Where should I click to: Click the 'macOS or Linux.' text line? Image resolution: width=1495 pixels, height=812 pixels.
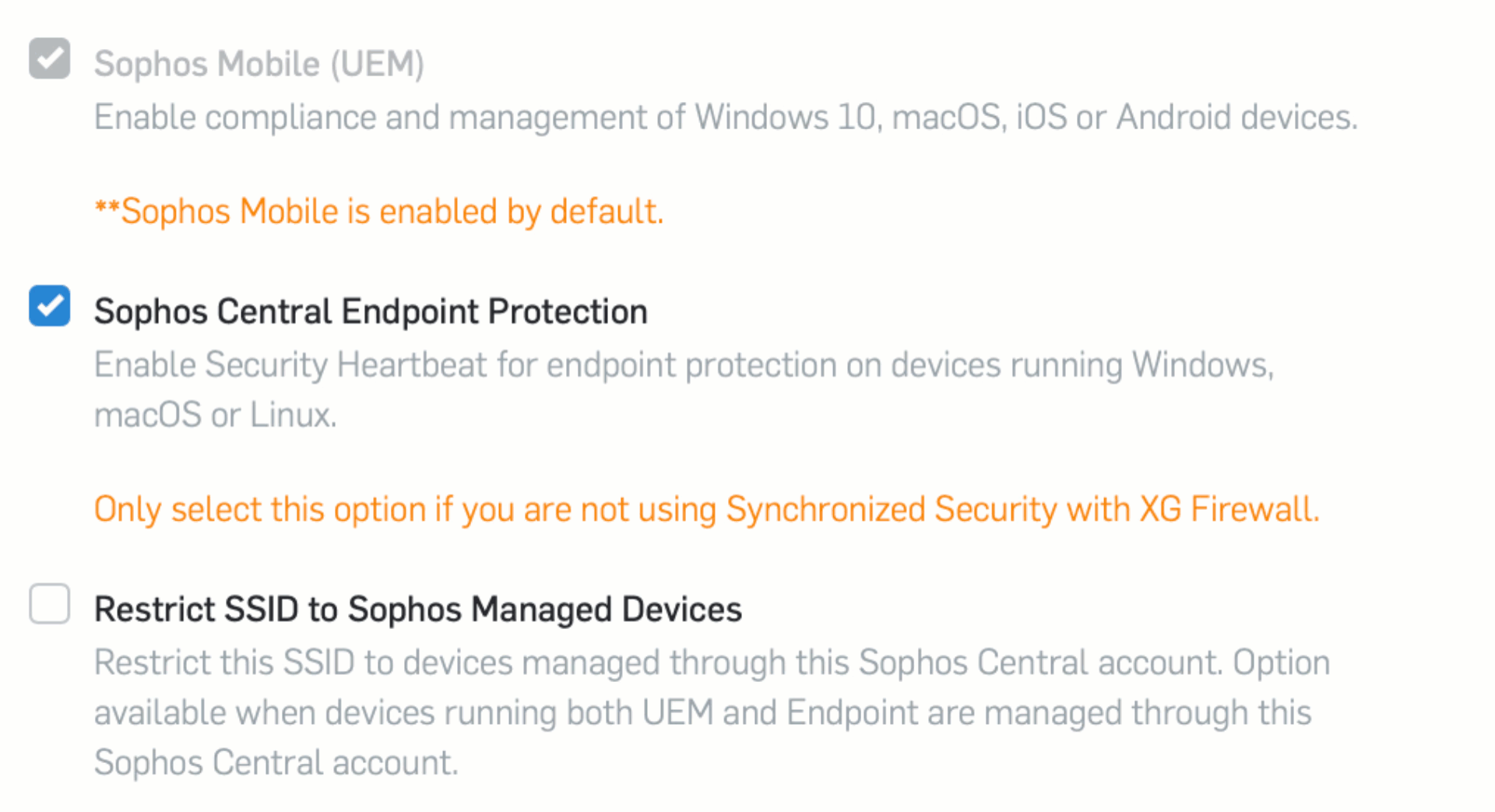216,415
